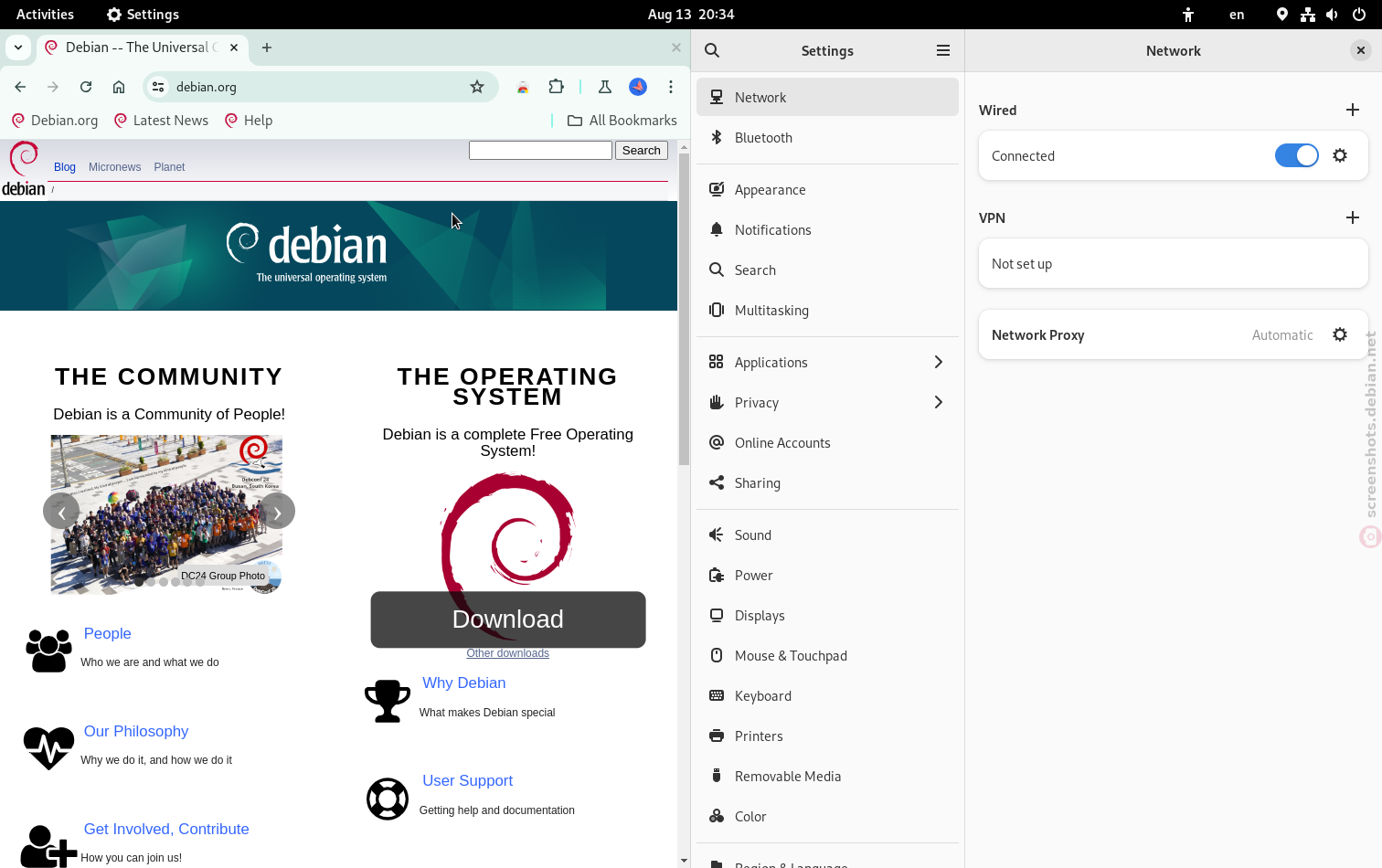Open the Planet link
The width and height of the screenshot is (1382, 868).
click(x=169, y=167)
